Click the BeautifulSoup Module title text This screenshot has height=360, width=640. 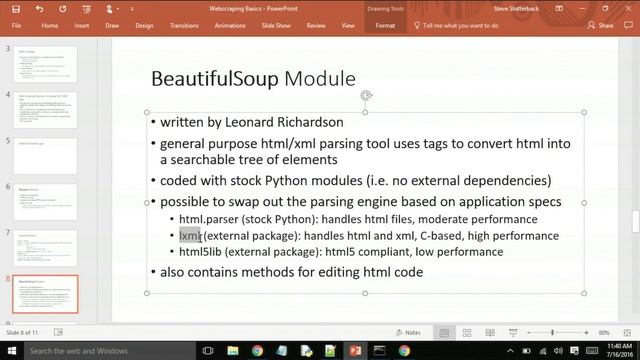[x=253, y=78]
